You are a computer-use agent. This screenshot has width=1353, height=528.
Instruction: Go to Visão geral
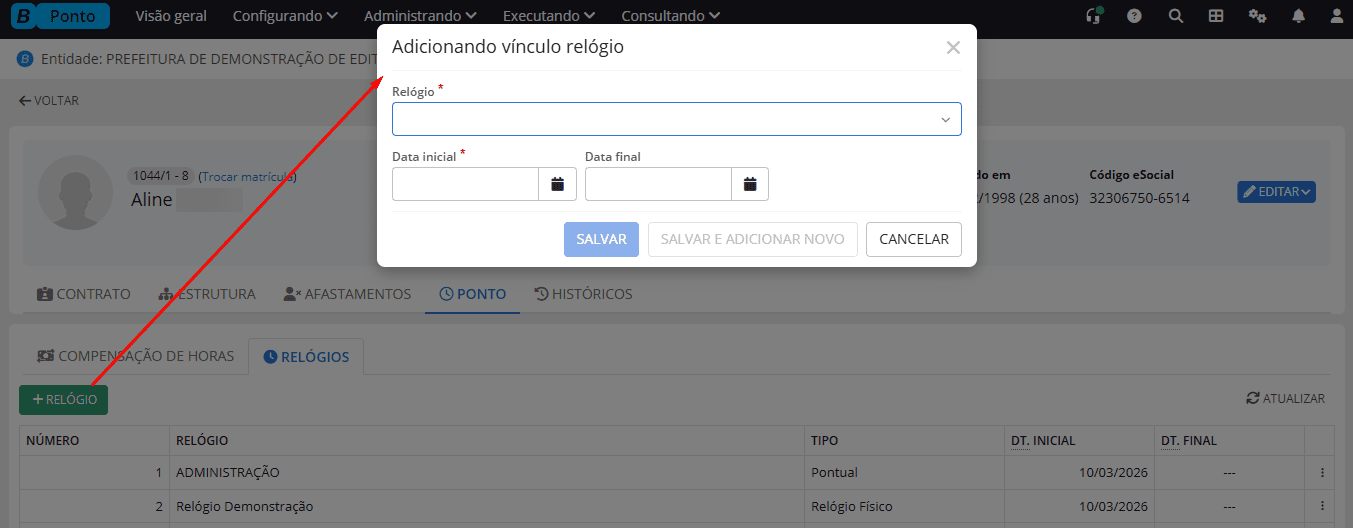pos(171,16)
